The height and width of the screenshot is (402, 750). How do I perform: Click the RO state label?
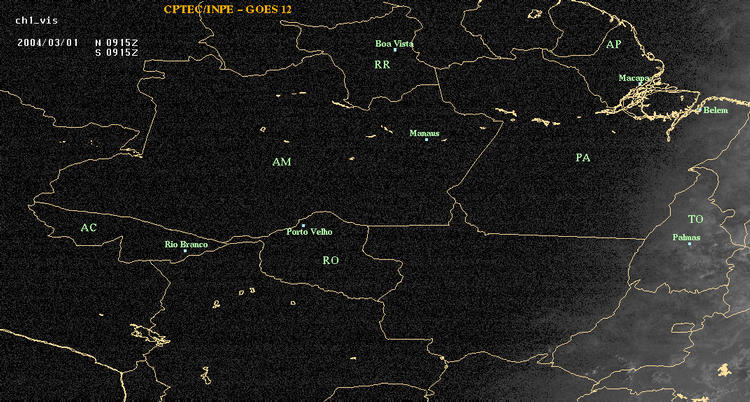tap(331, 260)
